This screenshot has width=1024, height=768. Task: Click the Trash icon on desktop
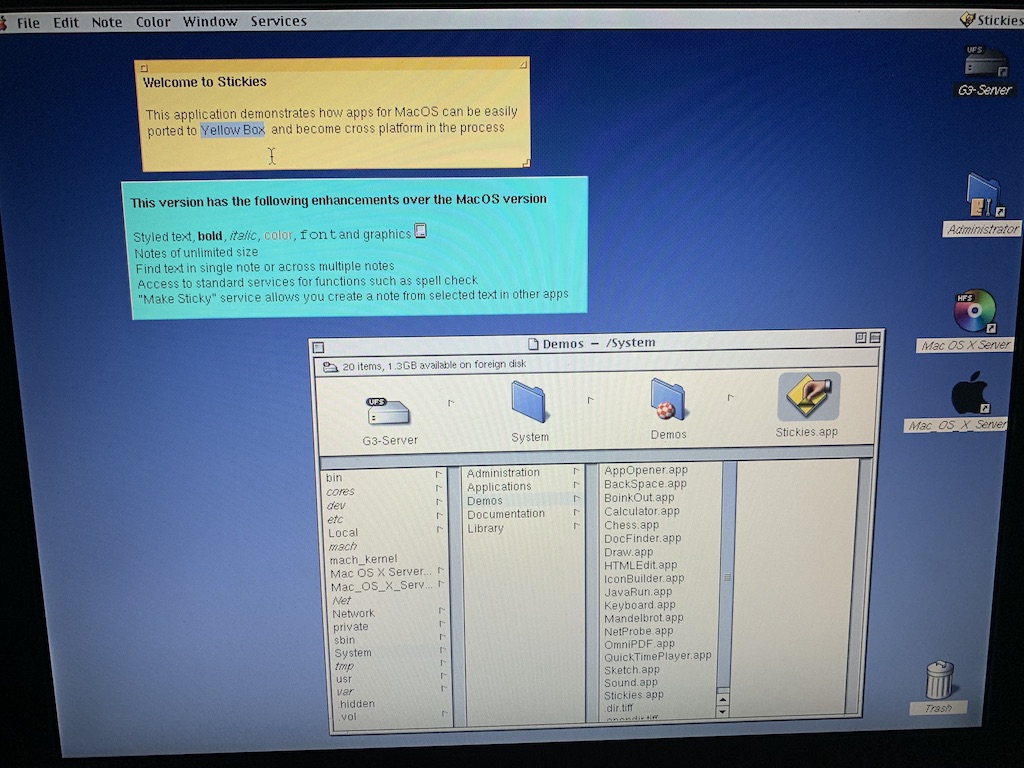coord(939,680)
